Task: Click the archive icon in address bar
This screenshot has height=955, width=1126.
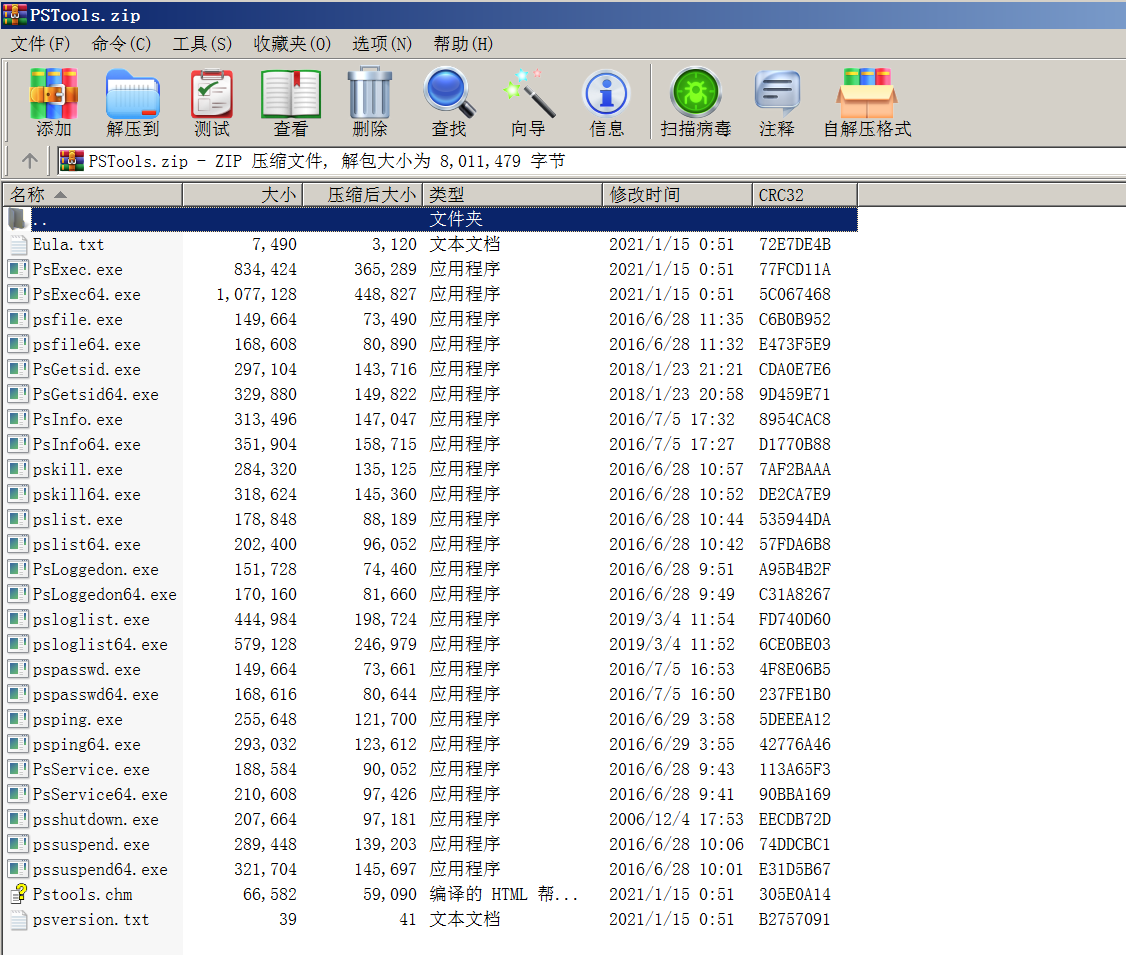Action: pyautogui.click(x=71, y=161)
